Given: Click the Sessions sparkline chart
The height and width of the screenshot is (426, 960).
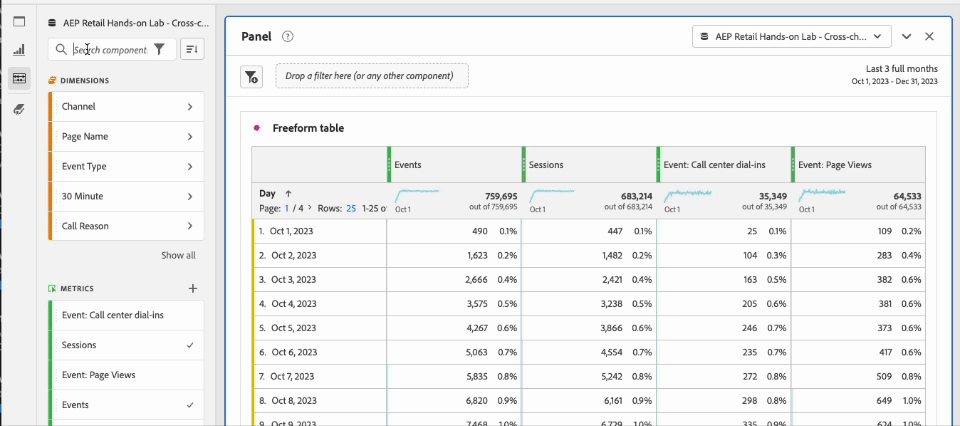Looking at the screenshot, I should pos(552,196).
